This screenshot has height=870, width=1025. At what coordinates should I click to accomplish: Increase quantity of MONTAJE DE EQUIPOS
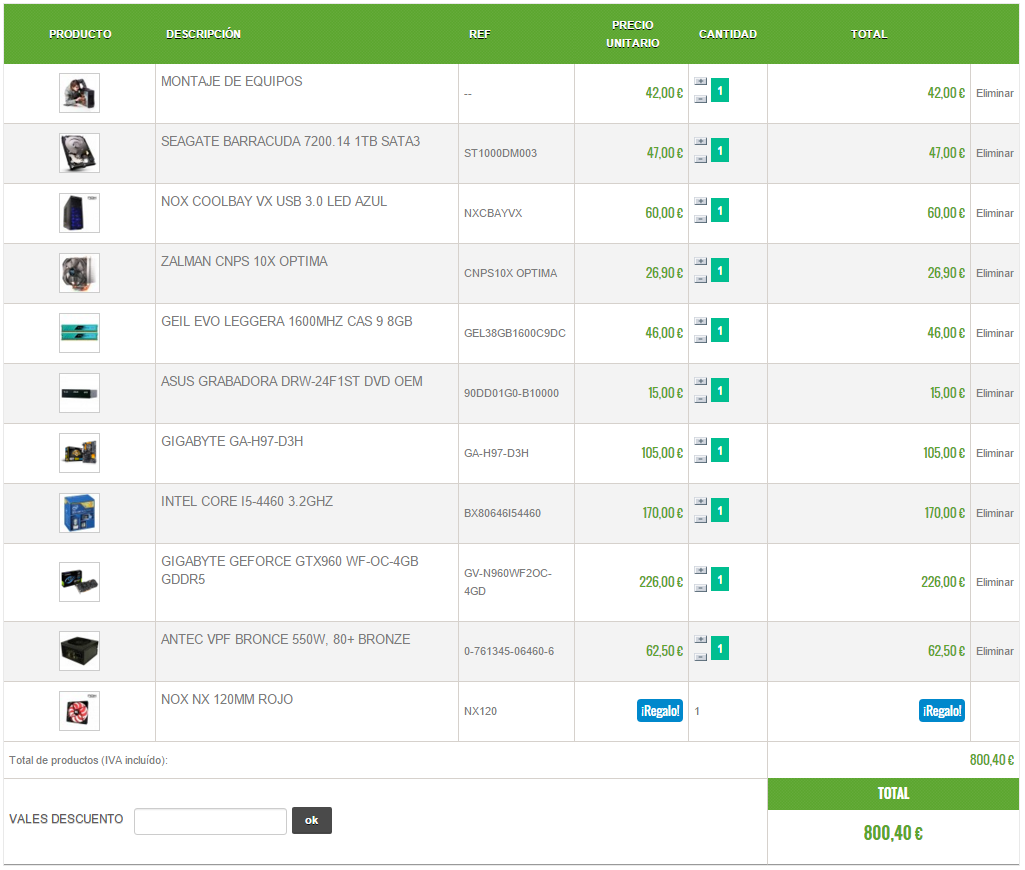(701, 82)
